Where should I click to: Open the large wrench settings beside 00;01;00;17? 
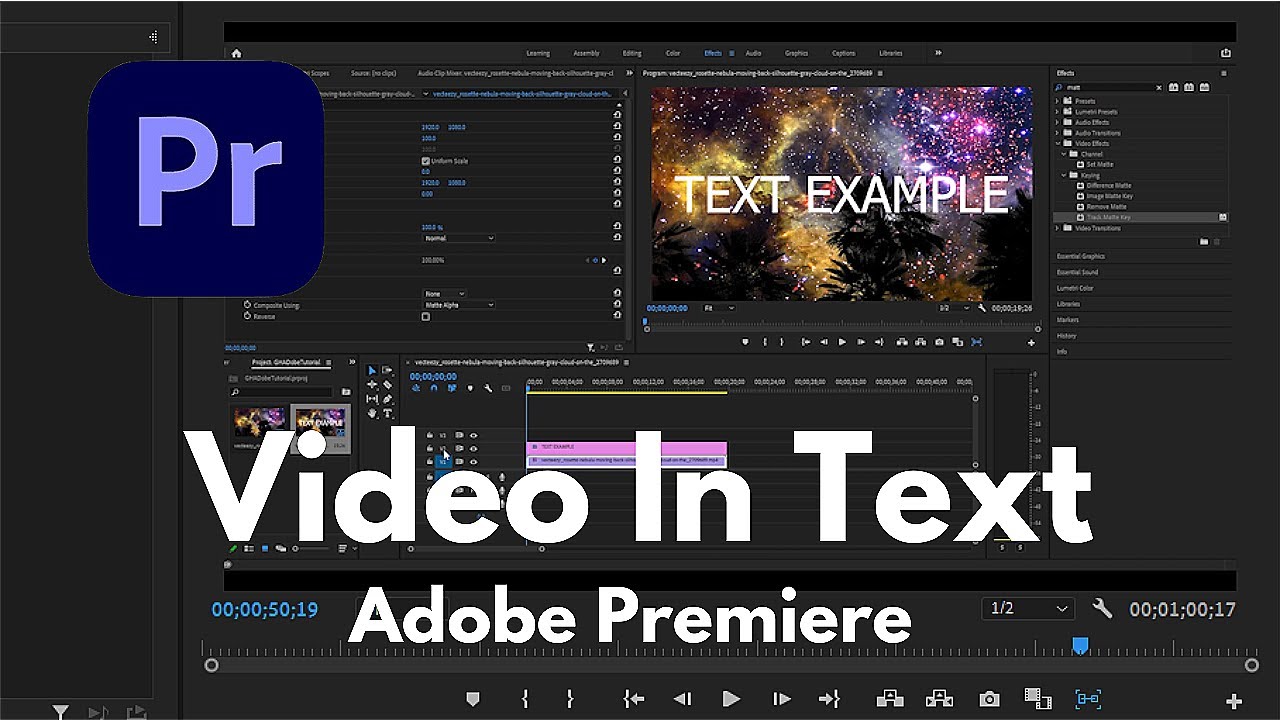pyautogui.click(x=1103, y=608)
